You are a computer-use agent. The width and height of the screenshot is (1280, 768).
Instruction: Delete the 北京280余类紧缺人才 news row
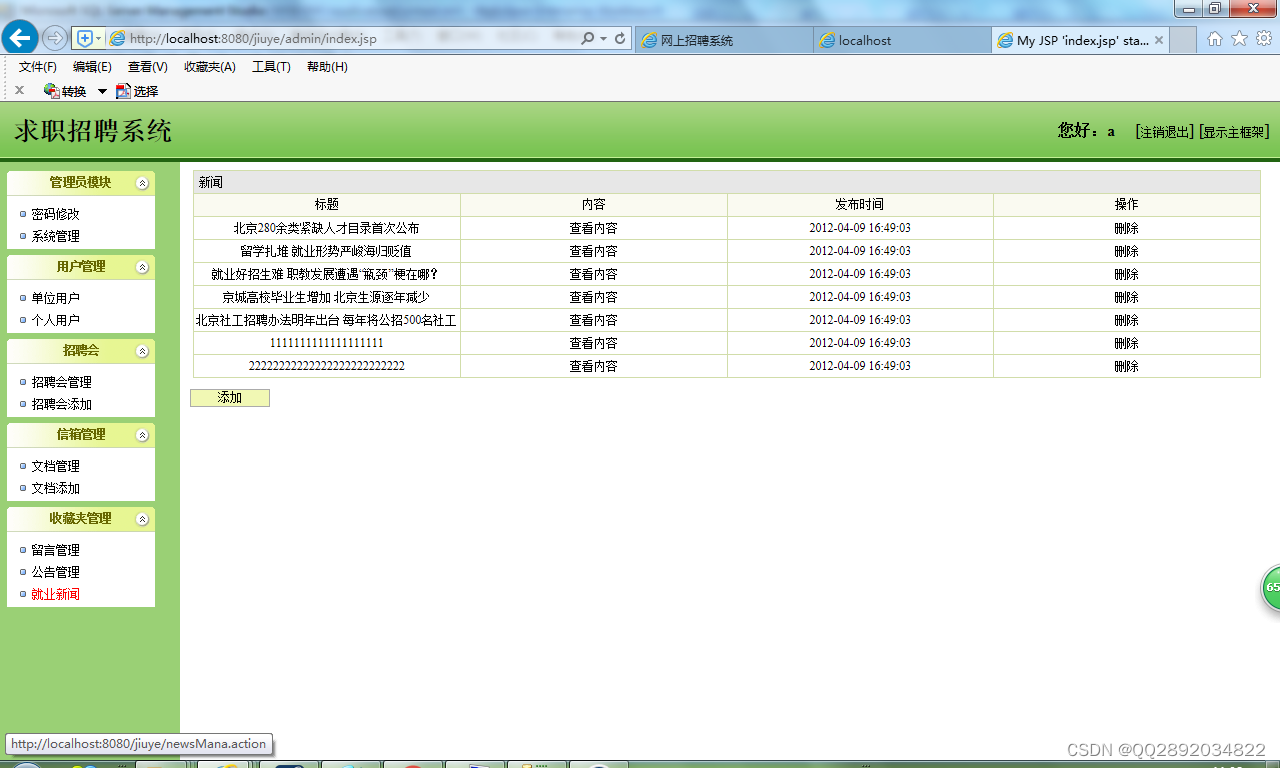click(x=1126, y=228)
